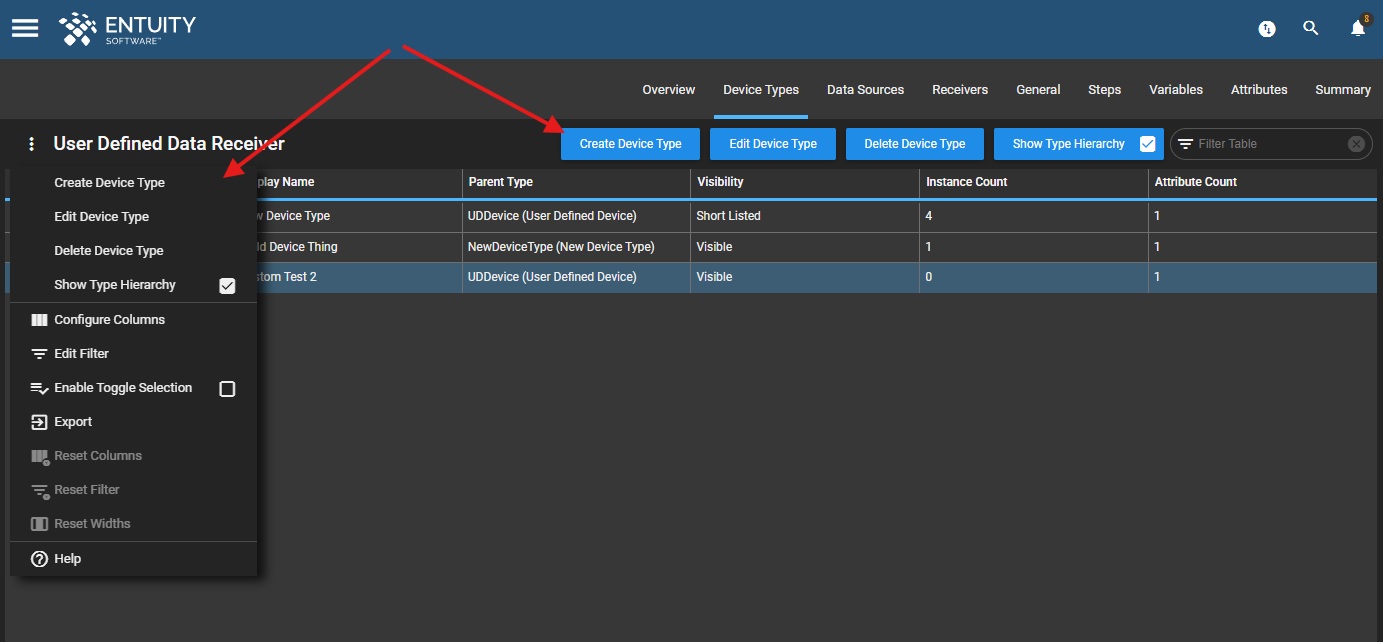This screenshot has height=642, width=1383.
Task: Click the Reset Filter icon
Action: pyautogui.click(x=39, y=491)
